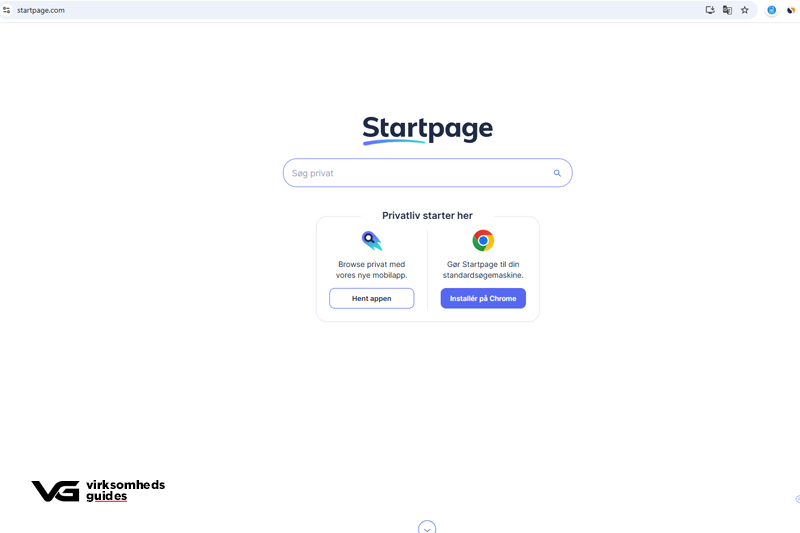
Task: Click the Startpage logo
Action: (x=428, y=130)
